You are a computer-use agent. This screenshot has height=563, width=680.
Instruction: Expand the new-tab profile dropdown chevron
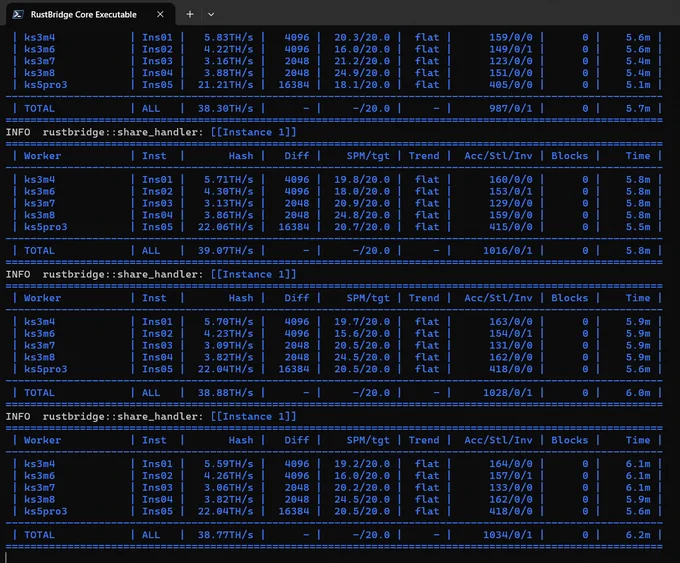[x=211, y=14]
